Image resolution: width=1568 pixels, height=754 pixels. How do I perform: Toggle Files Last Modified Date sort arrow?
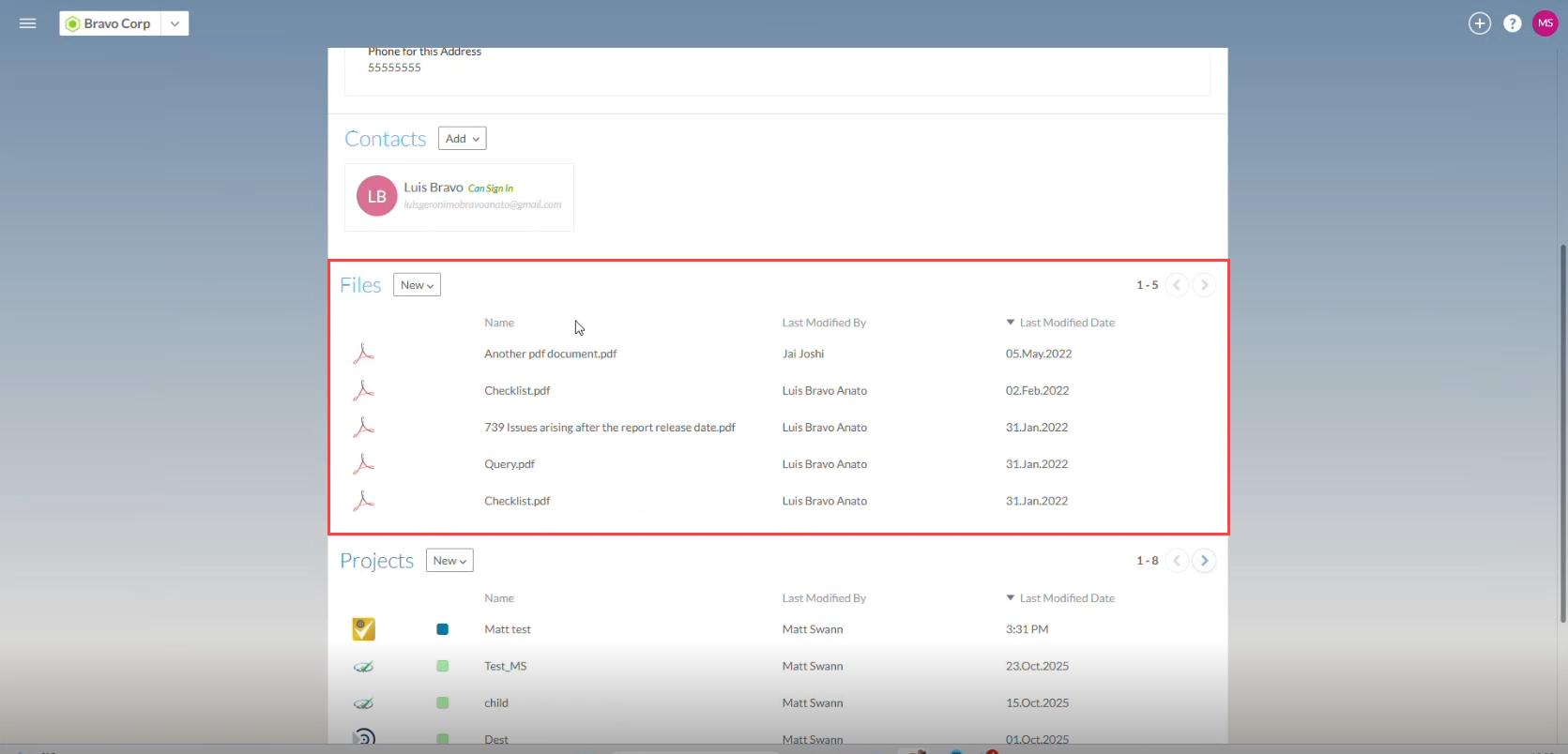coord(1011,323)
